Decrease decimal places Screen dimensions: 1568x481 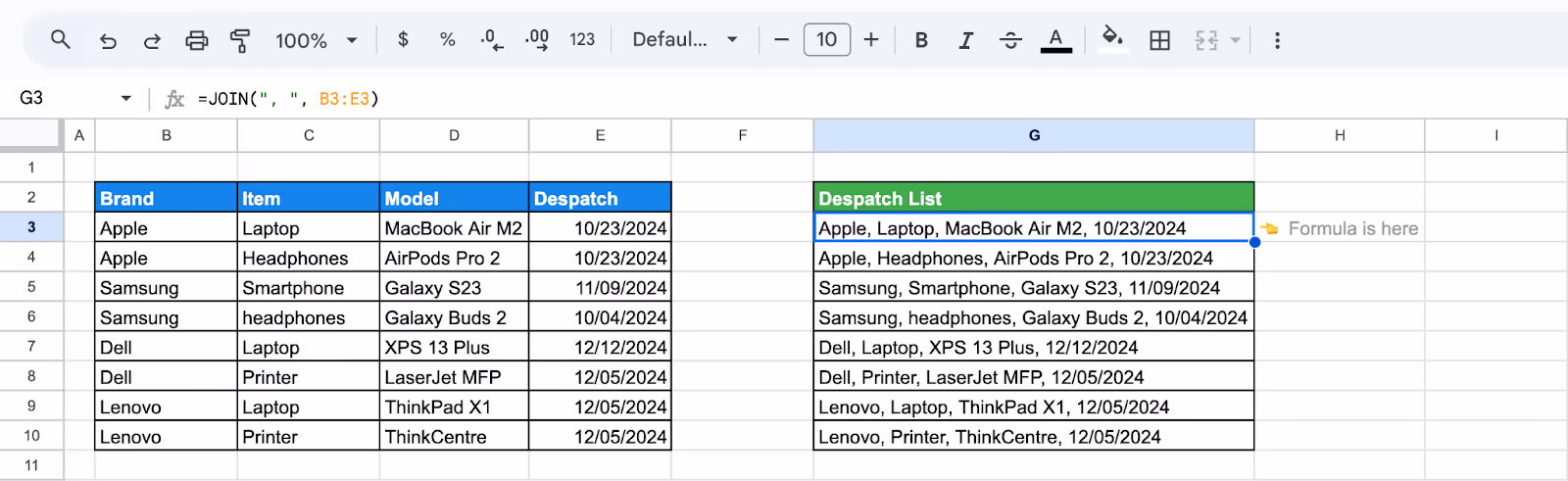pos(492,40)
